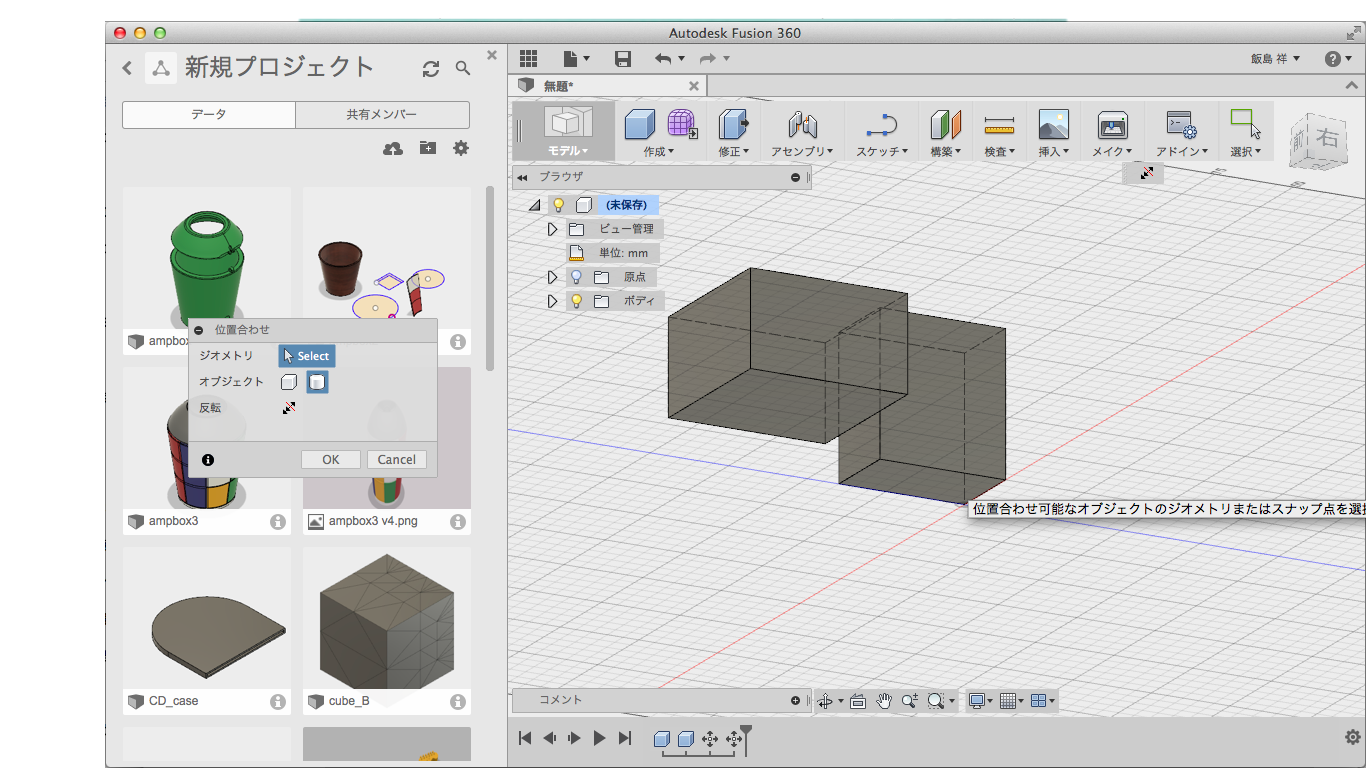Open the Help question mark menu
1366x768 pixels.
[1338, 59]
